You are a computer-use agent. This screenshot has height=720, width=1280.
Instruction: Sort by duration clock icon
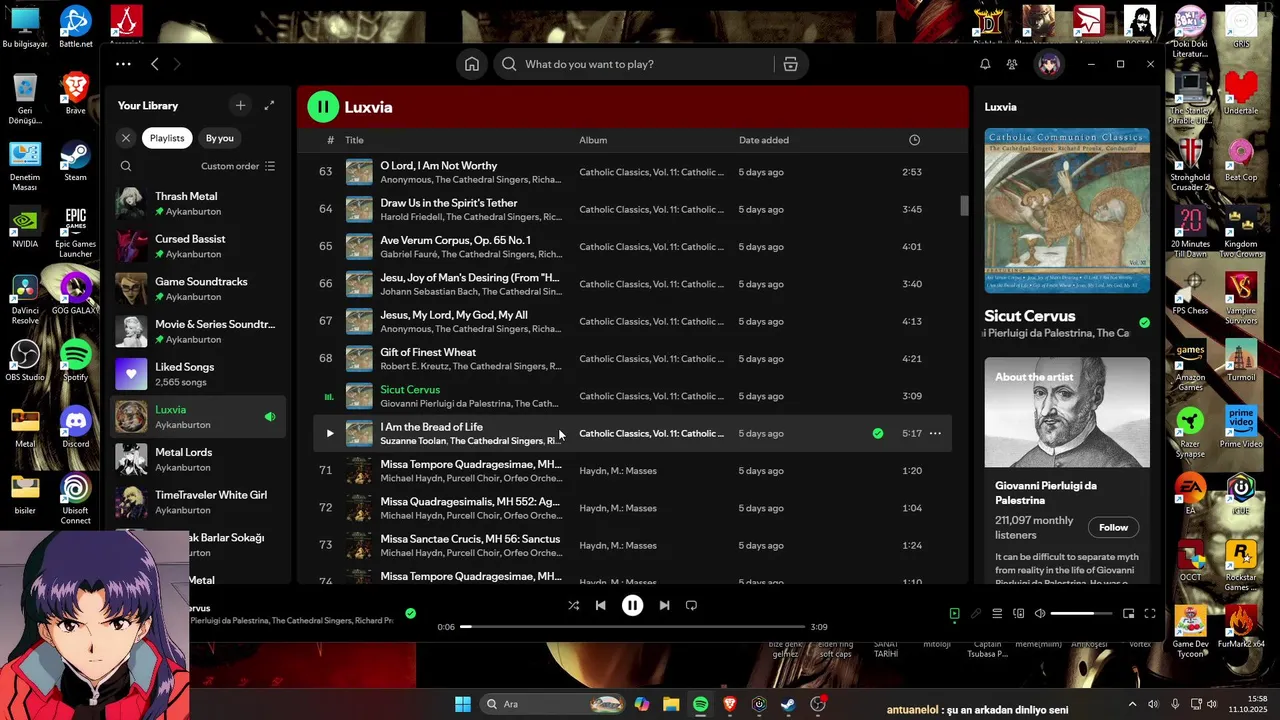point(914,140)
